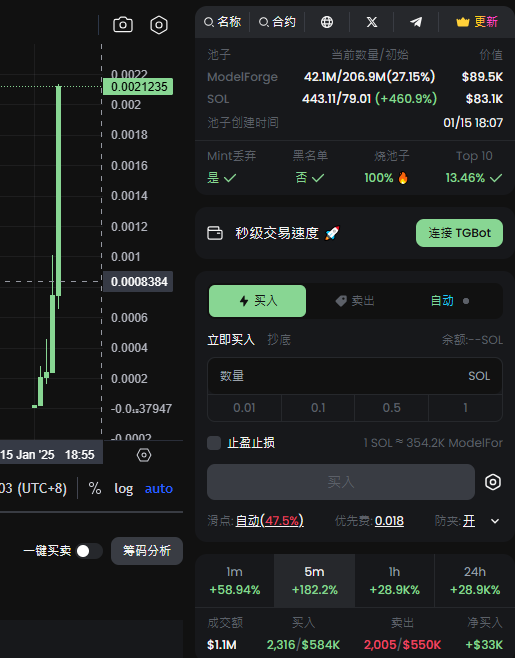Click the SOL pool row label
The image size is (515, 658).
click(x=218, y=99)
